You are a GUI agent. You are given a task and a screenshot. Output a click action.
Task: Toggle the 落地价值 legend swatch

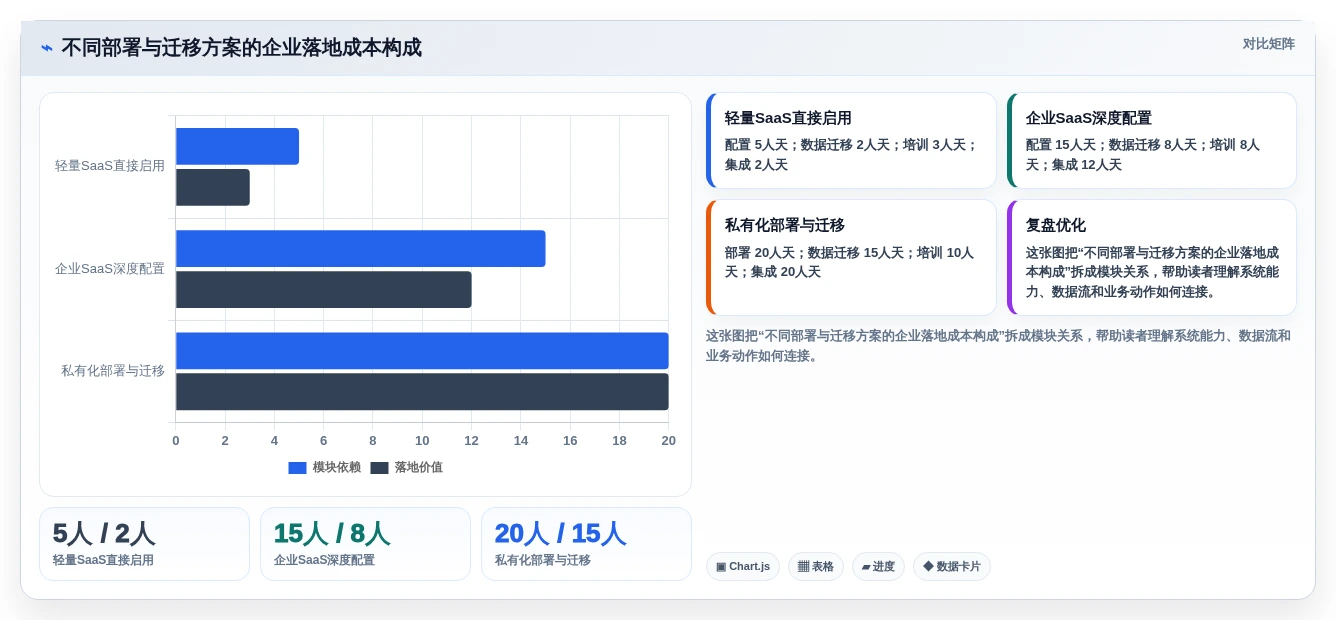pos(379,468)
